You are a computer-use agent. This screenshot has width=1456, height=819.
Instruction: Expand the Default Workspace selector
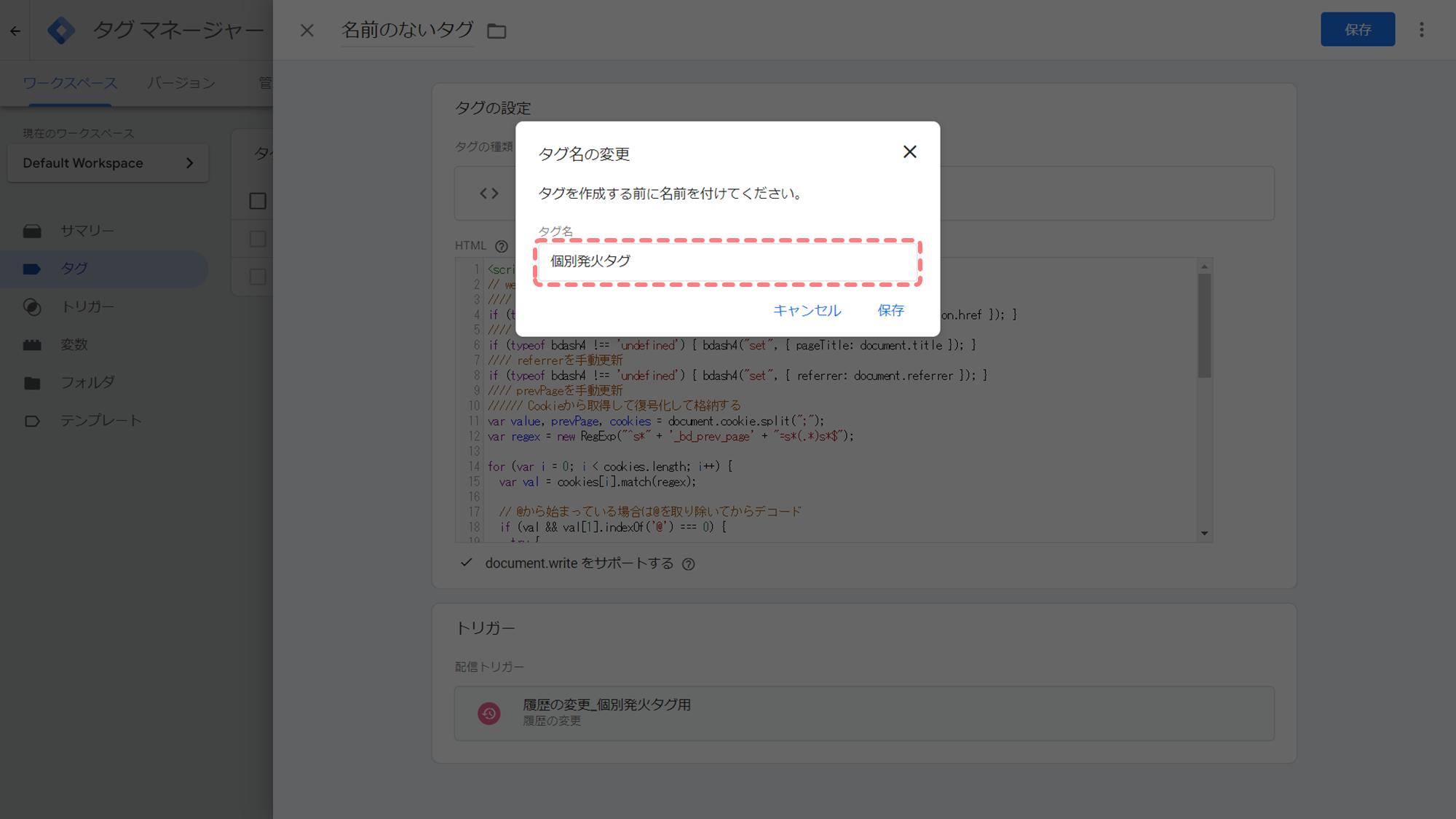[x=108, y=163]
